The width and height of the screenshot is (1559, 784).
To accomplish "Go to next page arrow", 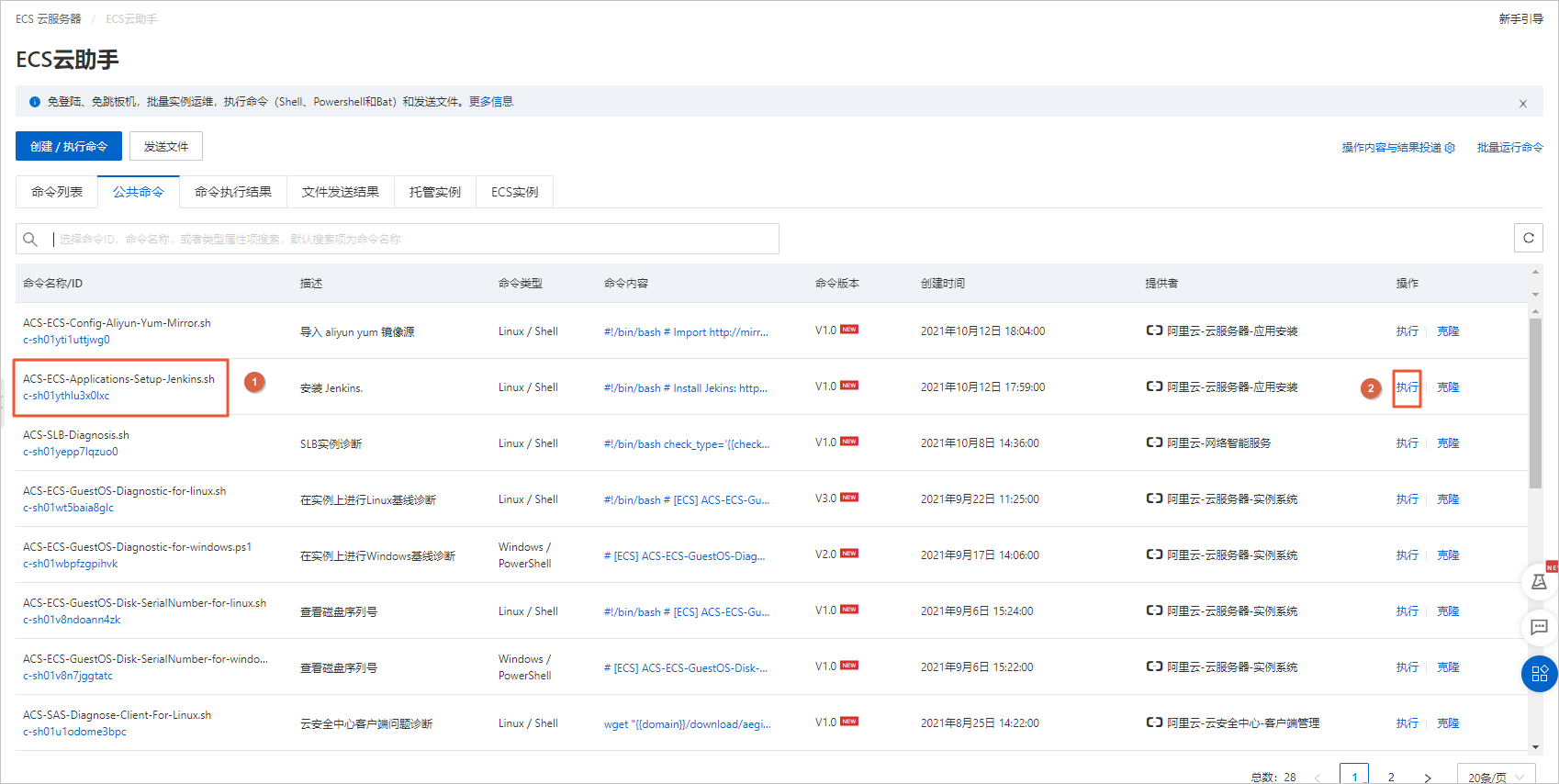I will 1428,778.
